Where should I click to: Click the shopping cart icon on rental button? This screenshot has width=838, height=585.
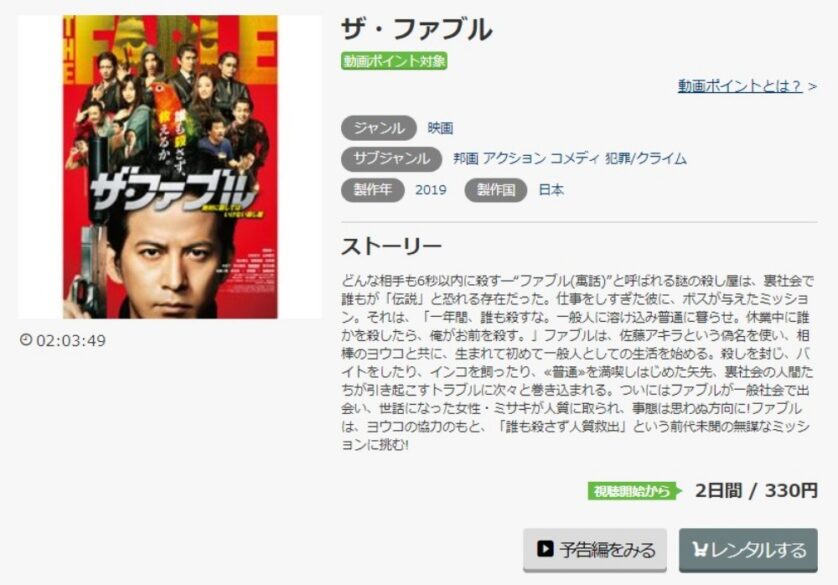coord(700,549)
